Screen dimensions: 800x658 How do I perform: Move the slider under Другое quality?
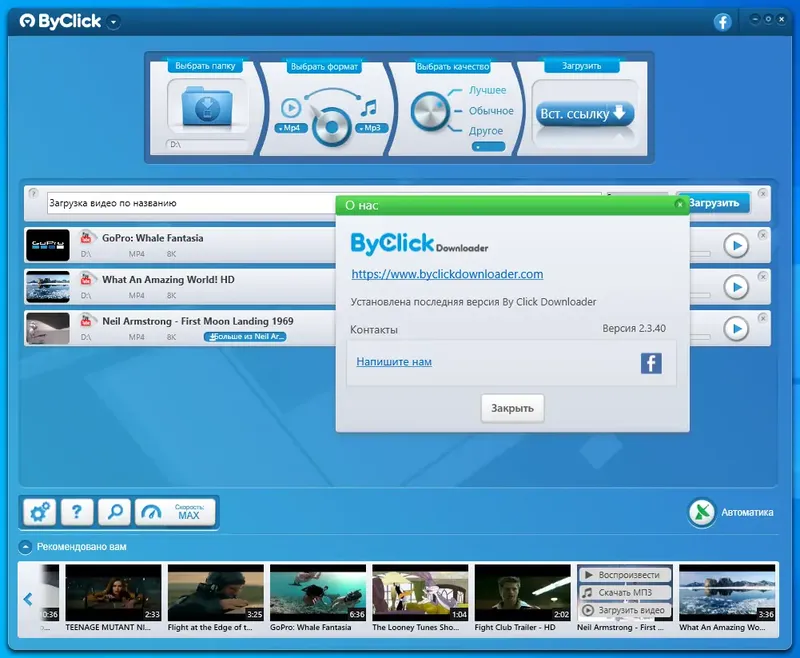486,144
